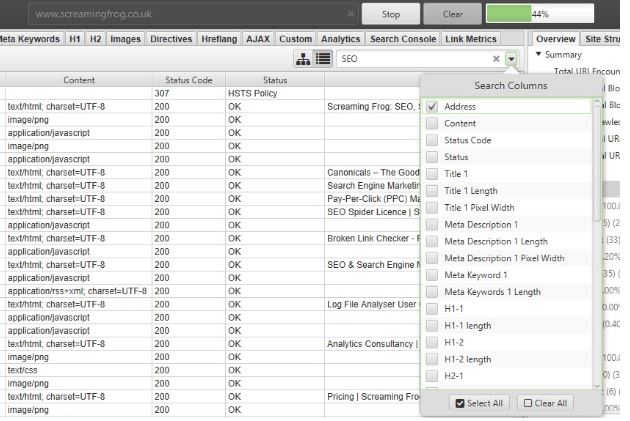630x421 pixels.
Task: Open the Meta Keywords tab
Action: click(30, 39)
